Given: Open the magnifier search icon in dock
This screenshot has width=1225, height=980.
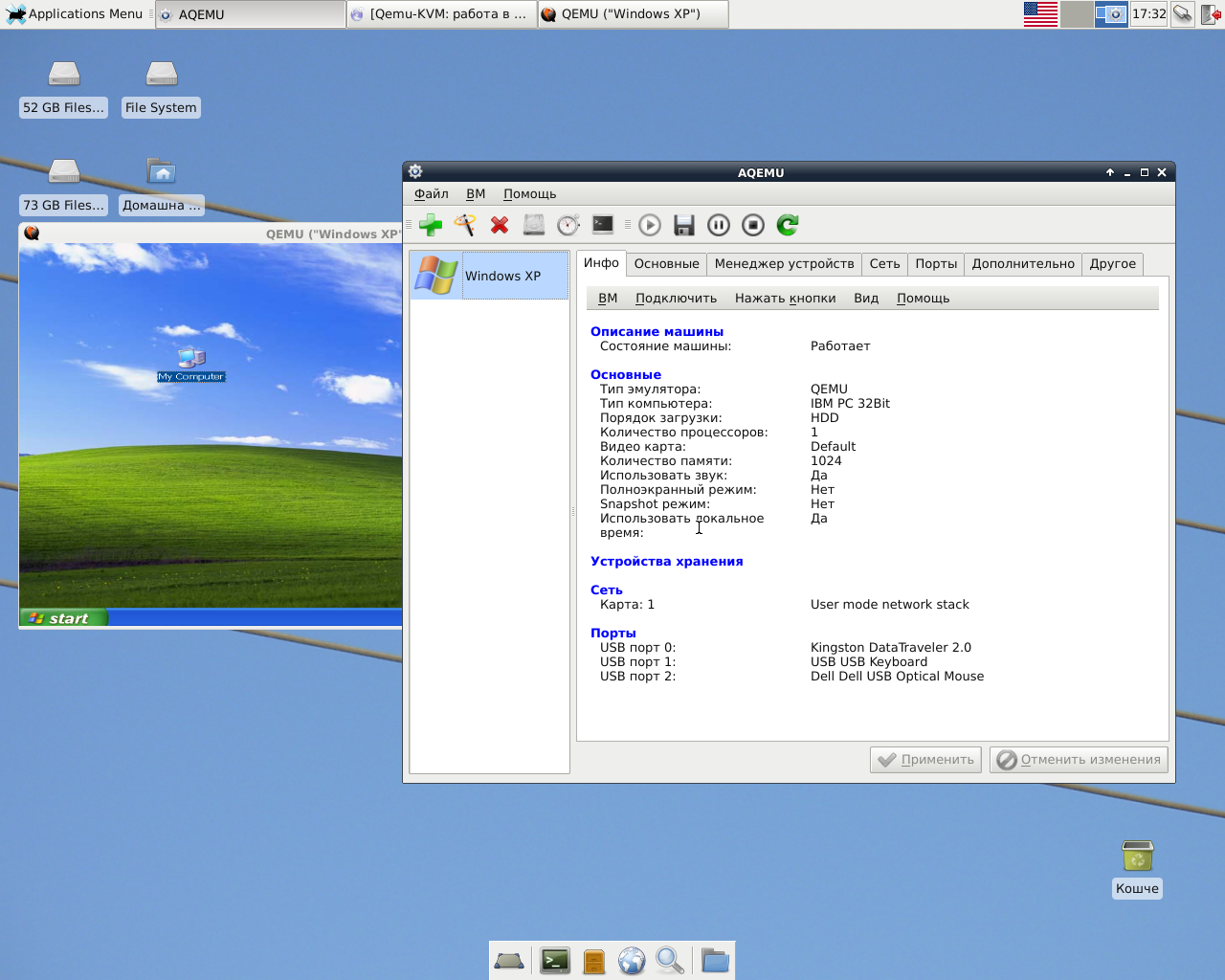Looking at the screenshot, I should (x=670, y=960).
